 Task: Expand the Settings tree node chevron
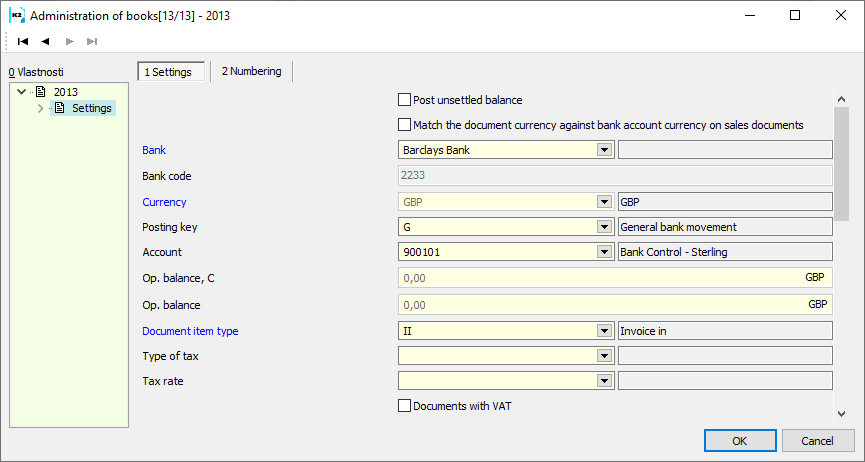click(x=41, y=108)
